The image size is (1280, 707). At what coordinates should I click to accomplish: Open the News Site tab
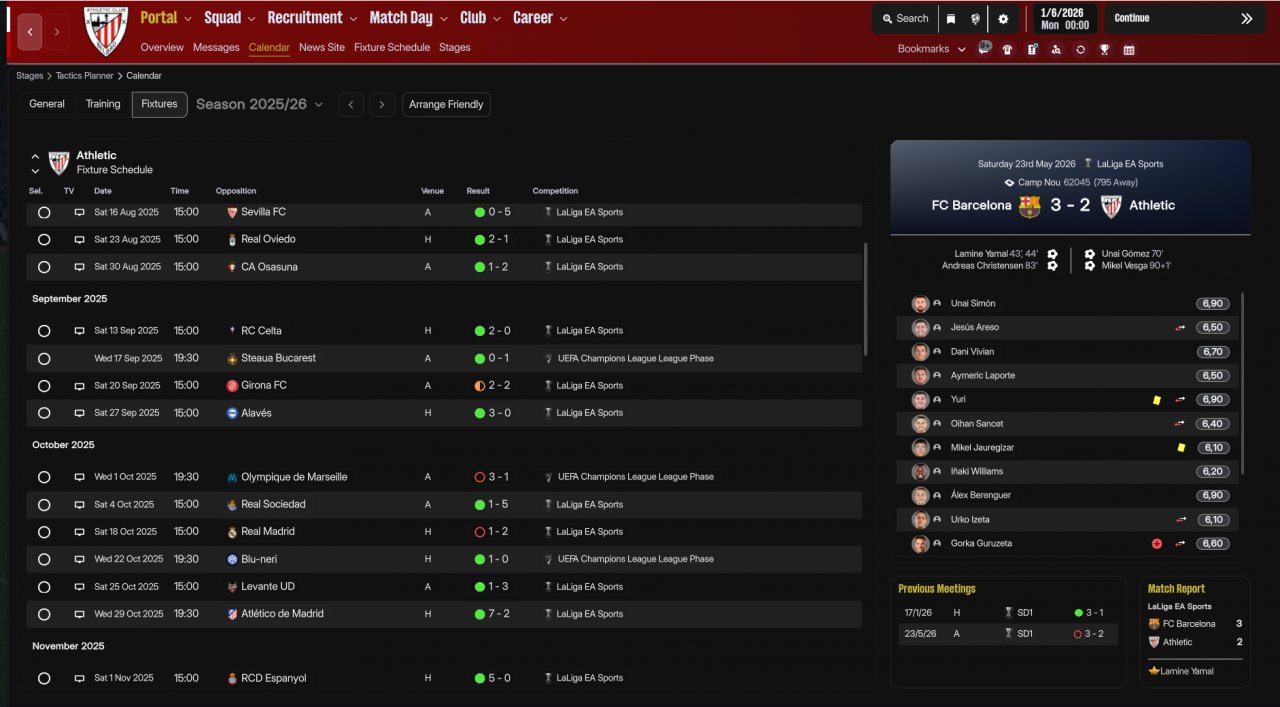322,47
